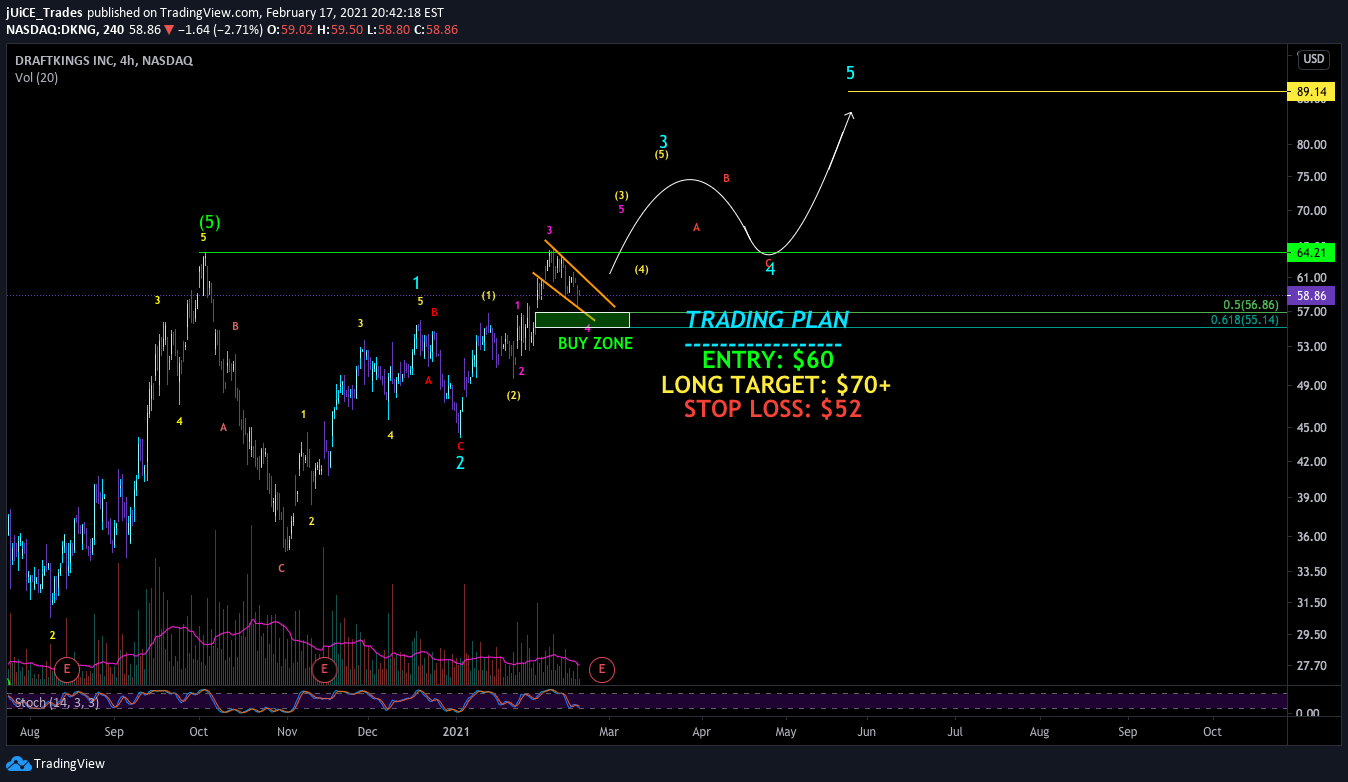This screenshot has width=1348, height=782.
Task: Click the LONG TARGET: $70+ text
Action: 775,384
